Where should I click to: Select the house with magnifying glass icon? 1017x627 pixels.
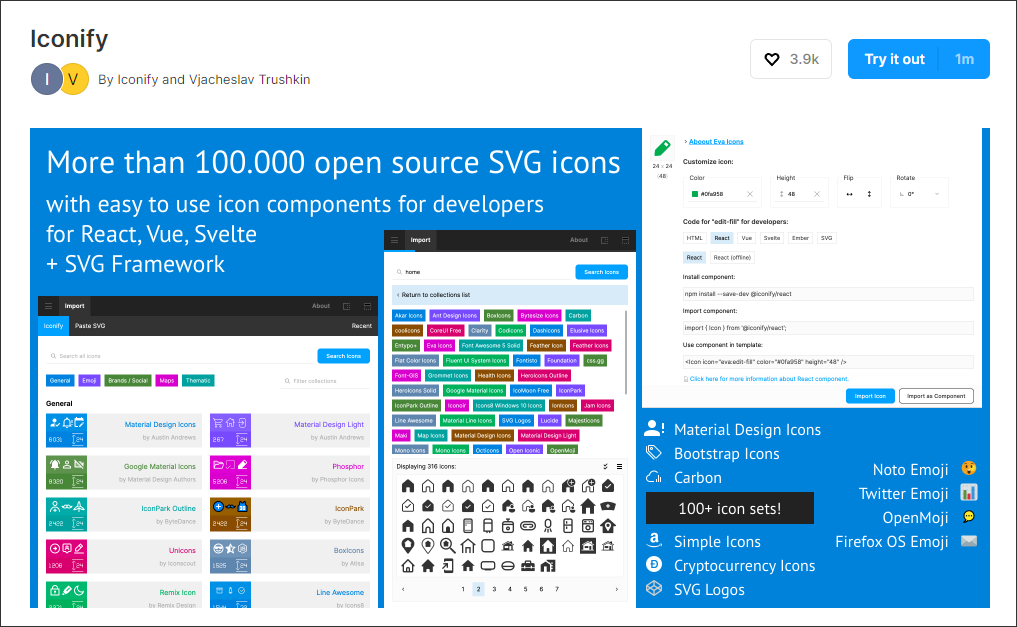(448, 546)
